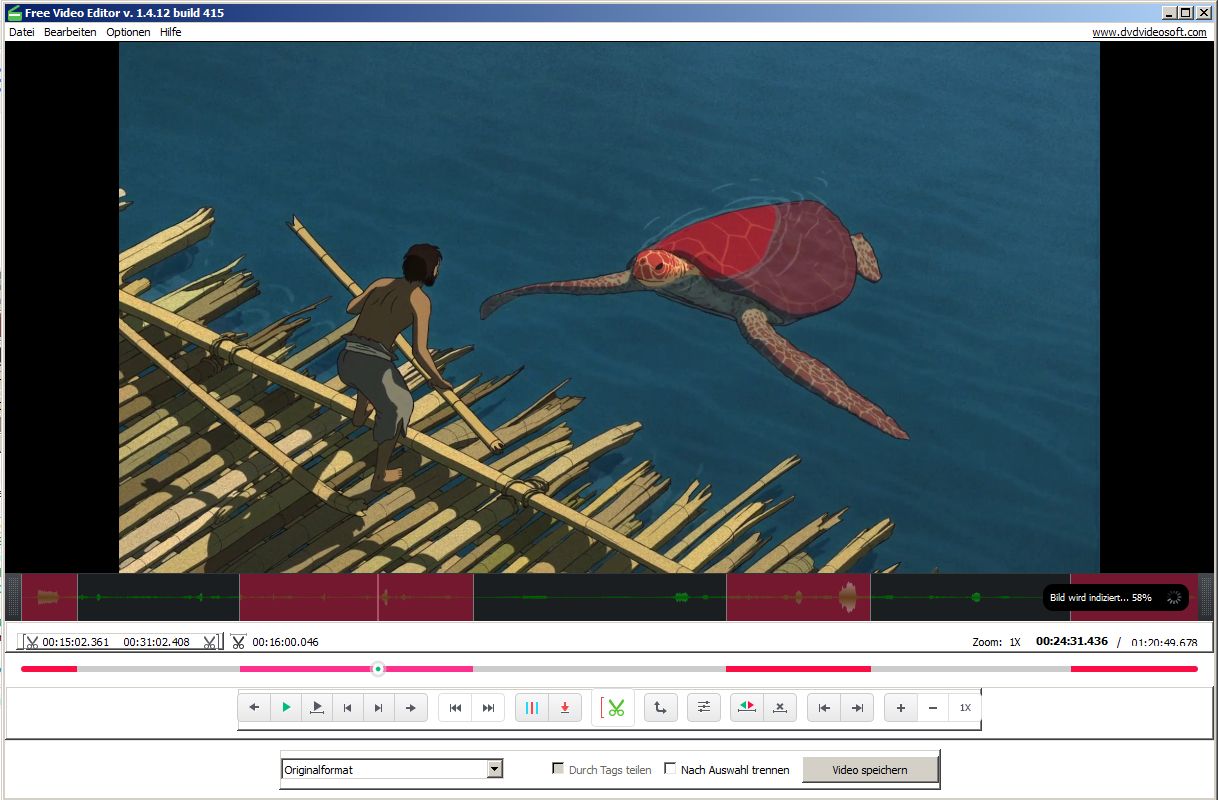Open the settings sliders icon

pyautogui.click(x=703, y=708)
